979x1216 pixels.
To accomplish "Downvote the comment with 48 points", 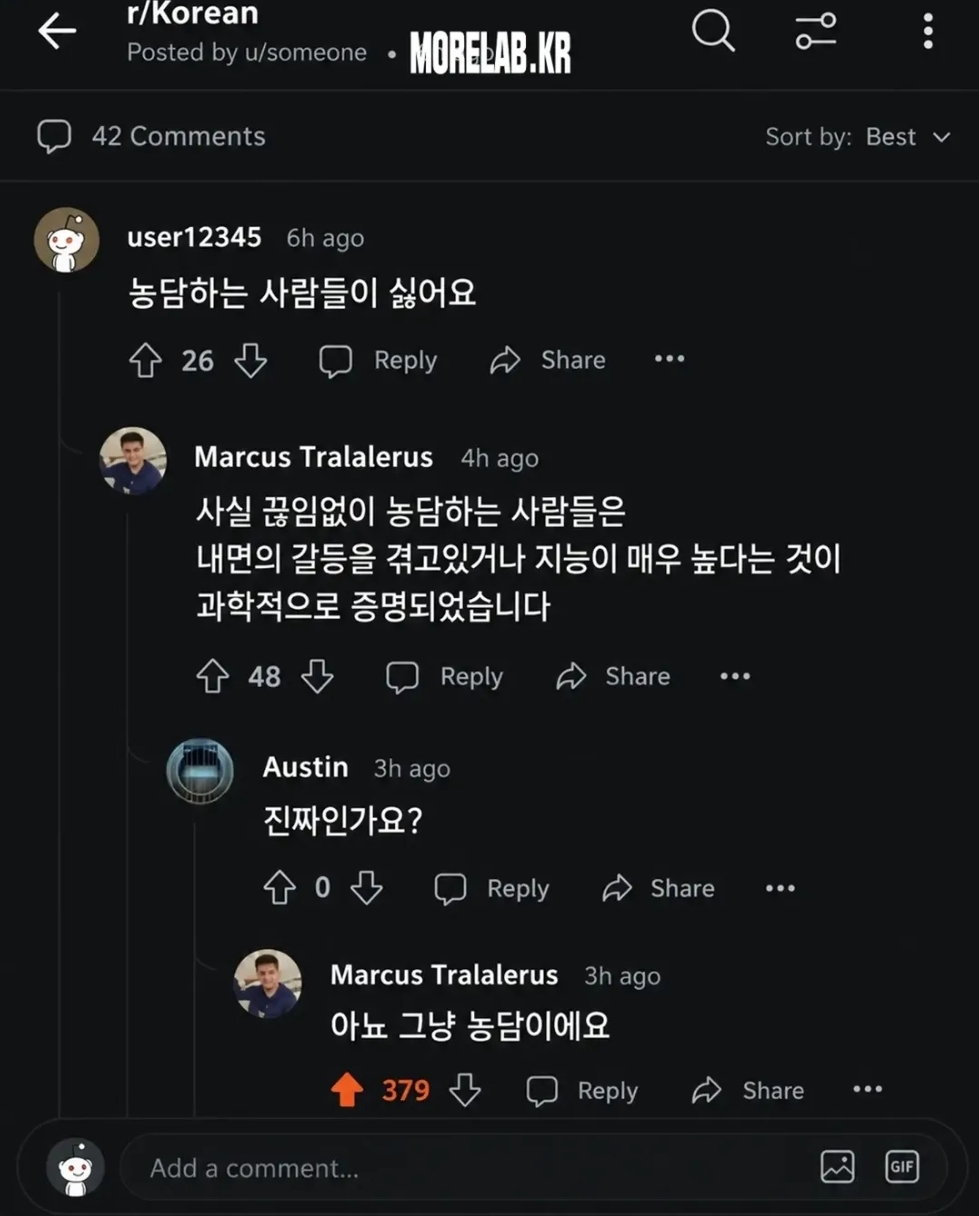I will pos(317,677).
